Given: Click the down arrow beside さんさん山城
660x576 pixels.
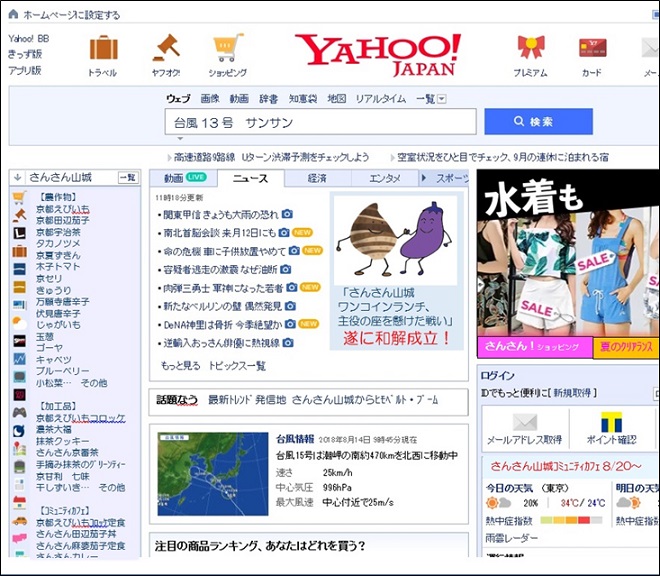Looking at the screenshot, I should (17, 177).
